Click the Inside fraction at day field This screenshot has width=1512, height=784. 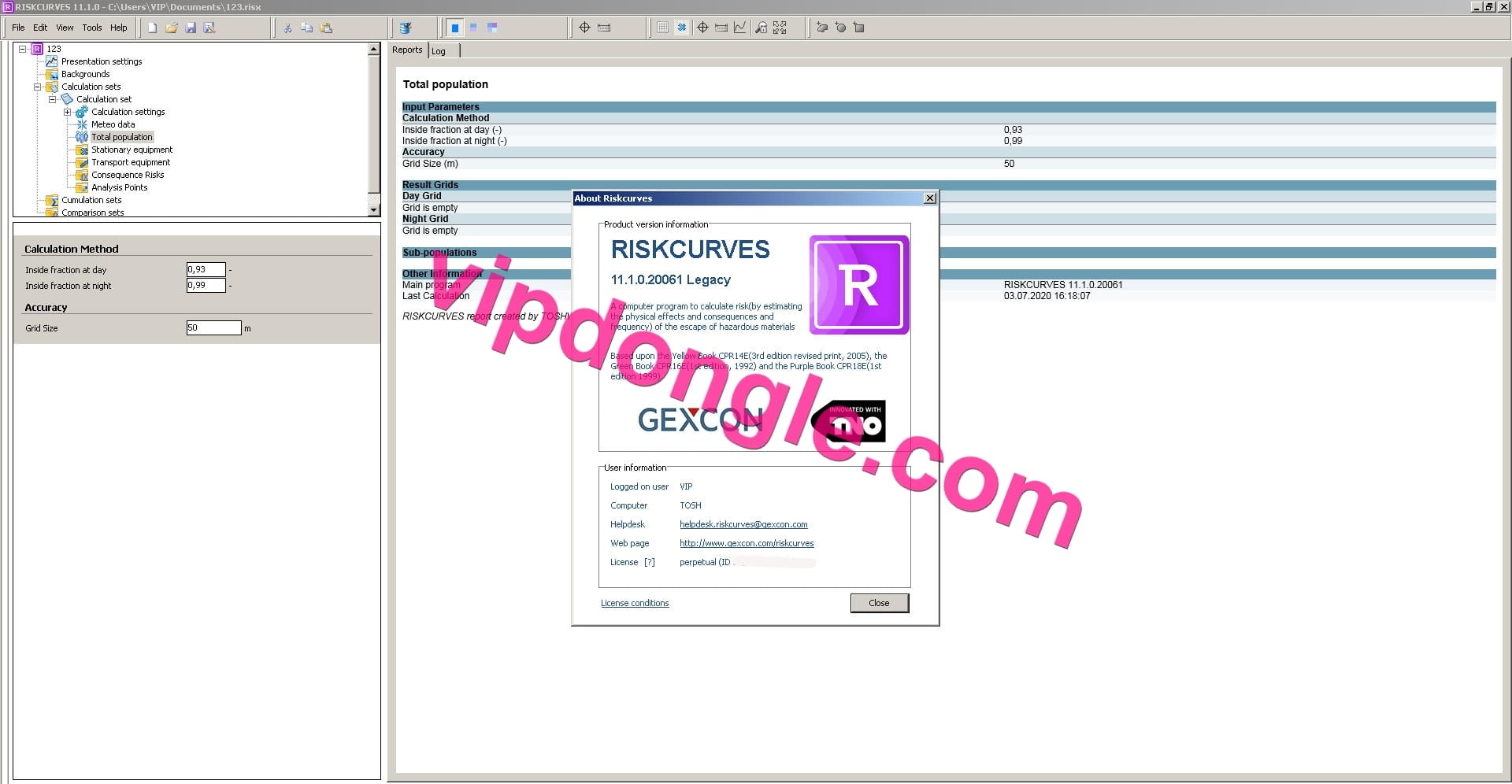[206, 269]
